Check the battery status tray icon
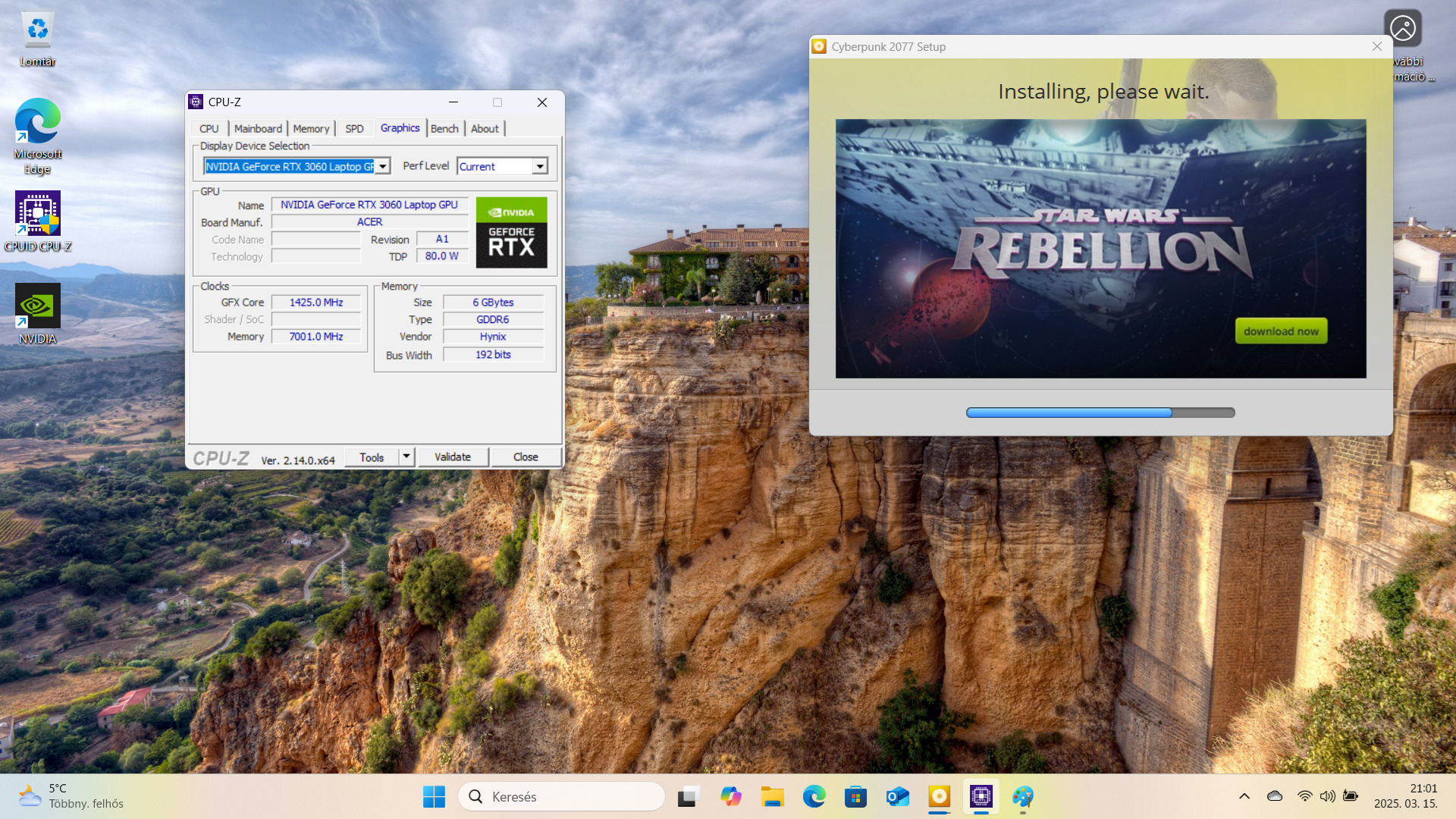The height and width of the screenshot is (819, 1456). (x=1351, y=796)
